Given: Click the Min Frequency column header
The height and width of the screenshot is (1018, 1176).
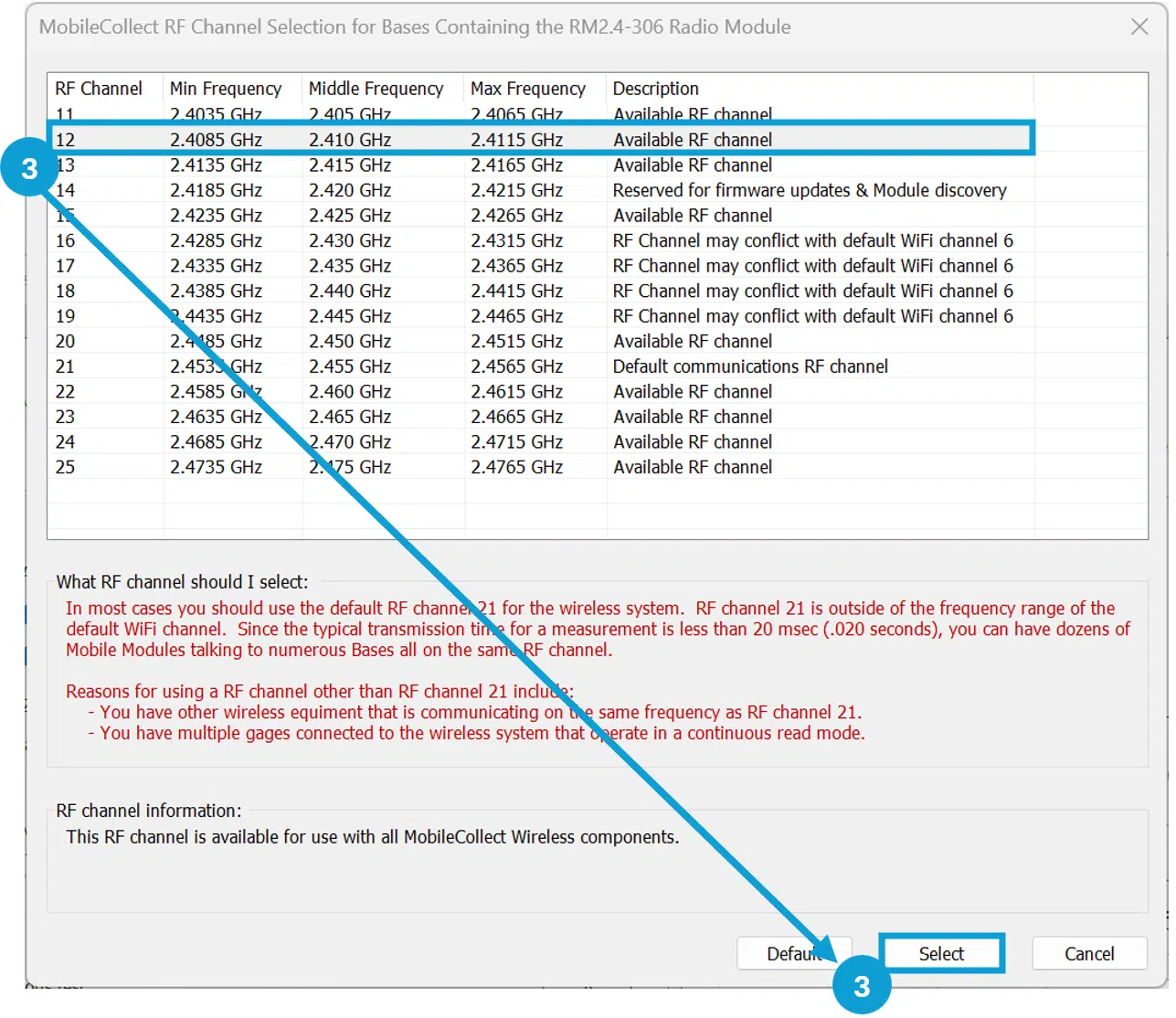Looking at the screenshot, I should point(226,89).
